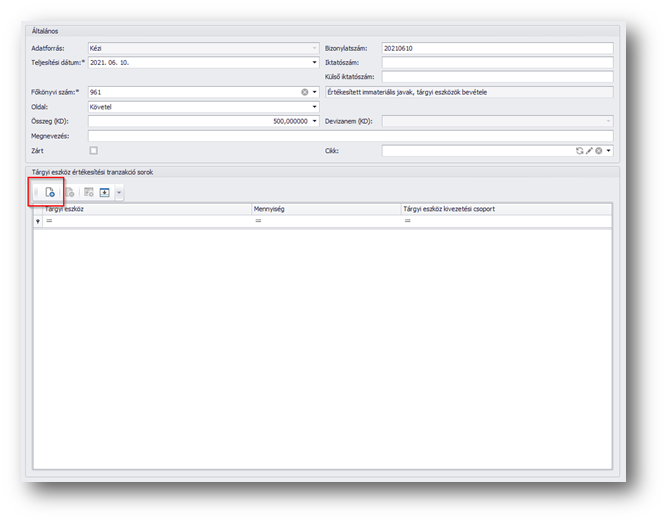Clear the Cikk field with X icon
Viewport: 668px width, 524px height.
598,150
